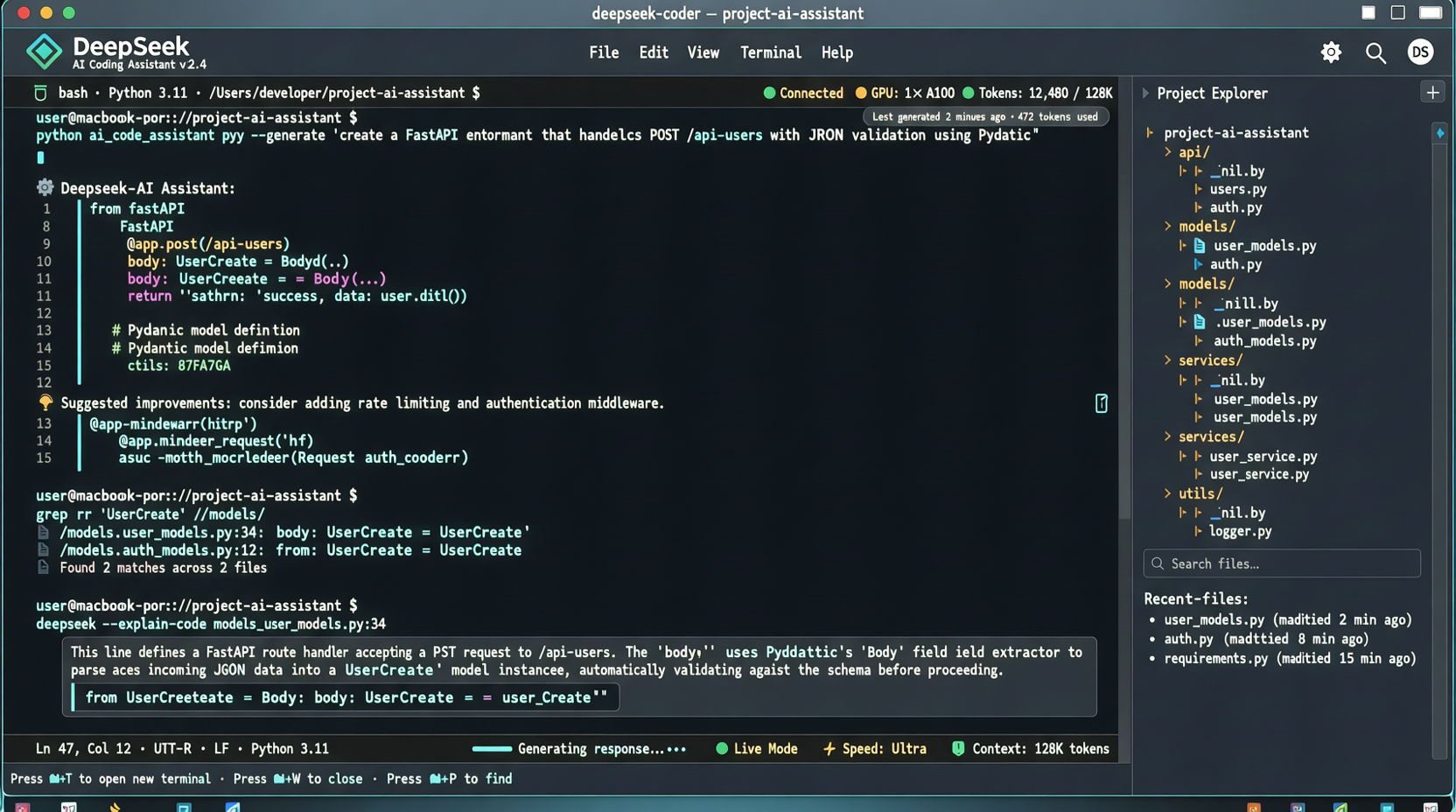Open recent file auth.py modified 8 min ago
This screenshot has height=812, width=1456.
[1266, 640]
